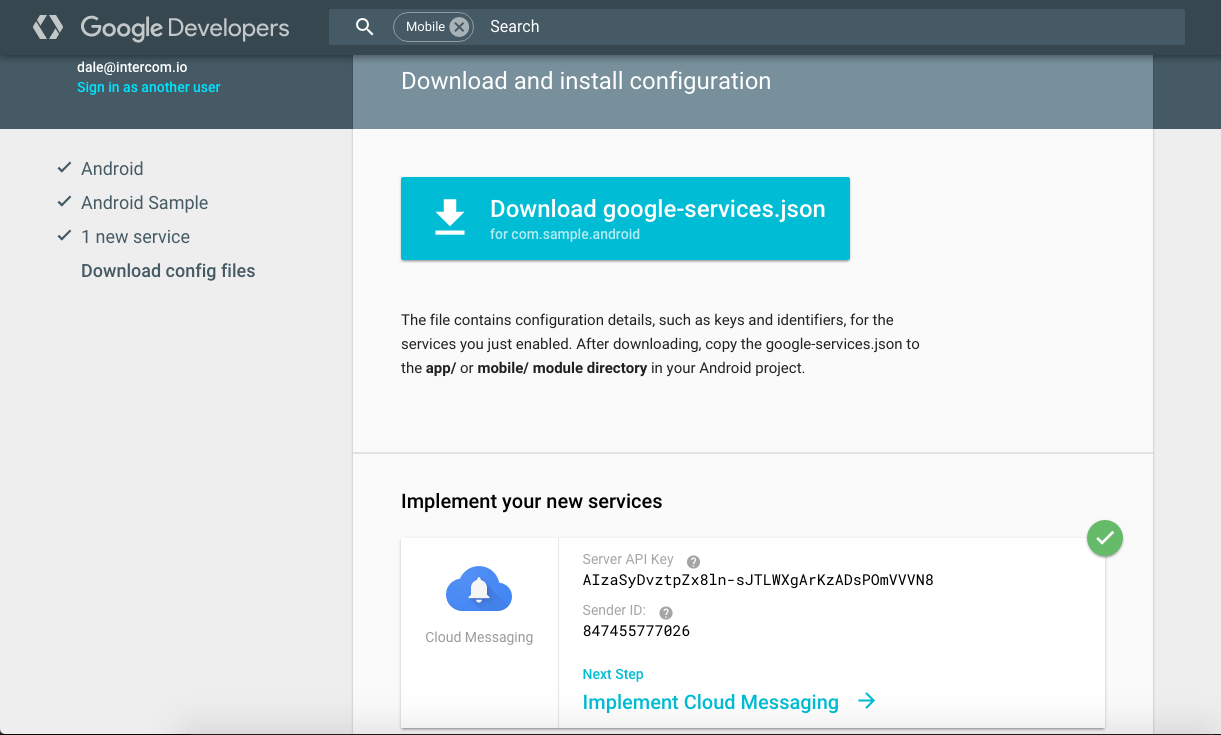Click the Google Developers logo icon

(48, 27)
